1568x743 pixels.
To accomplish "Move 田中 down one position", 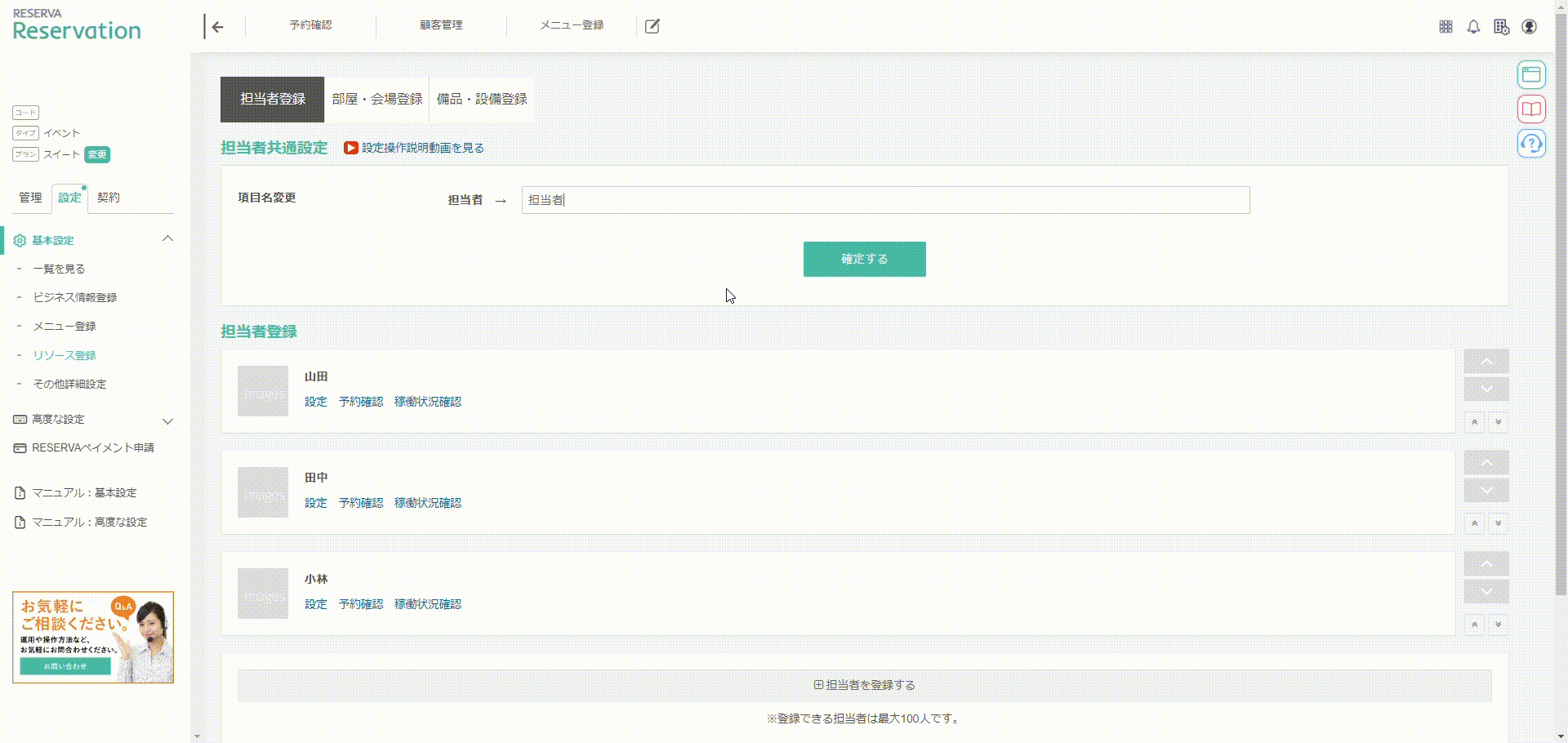I will pos(1486,490).
